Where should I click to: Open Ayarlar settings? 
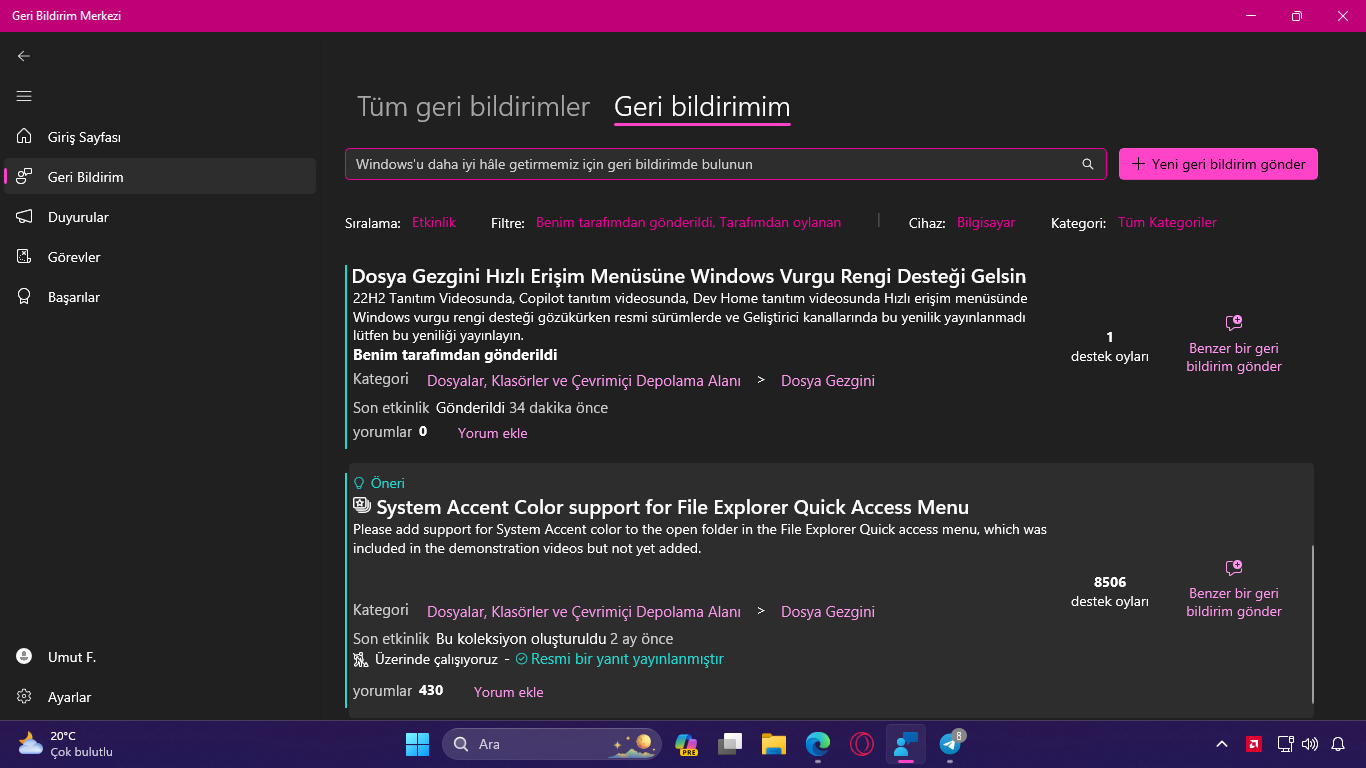[160, 697]
